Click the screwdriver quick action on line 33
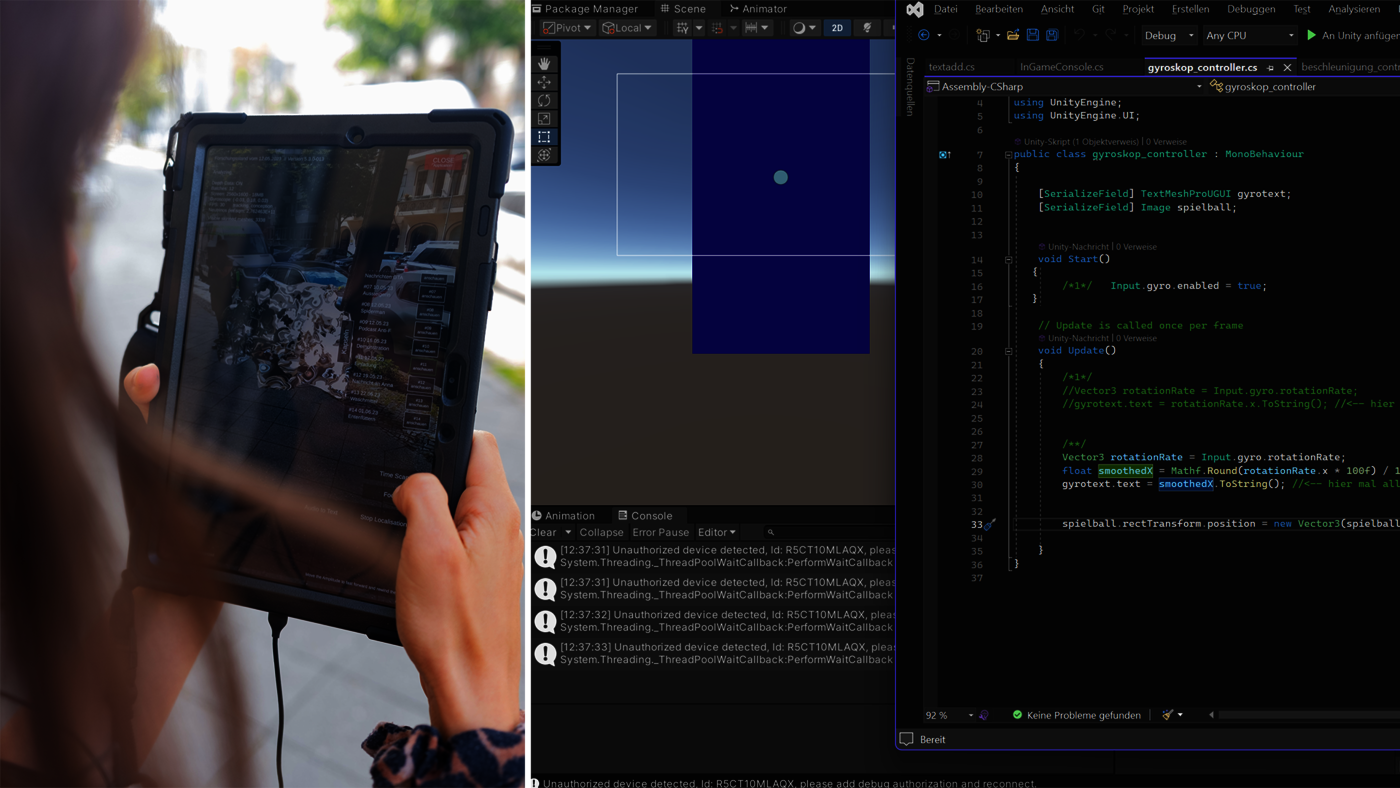 pyautogui.click(x=990, y=524)
